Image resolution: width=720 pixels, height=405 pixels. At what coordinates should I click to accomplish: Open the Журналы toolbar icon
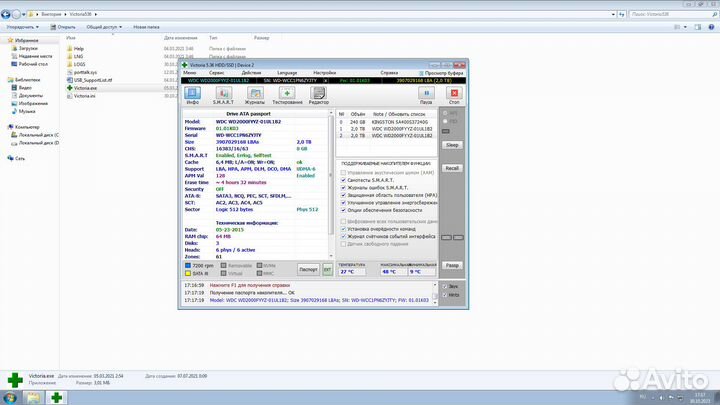coord(254,93)
